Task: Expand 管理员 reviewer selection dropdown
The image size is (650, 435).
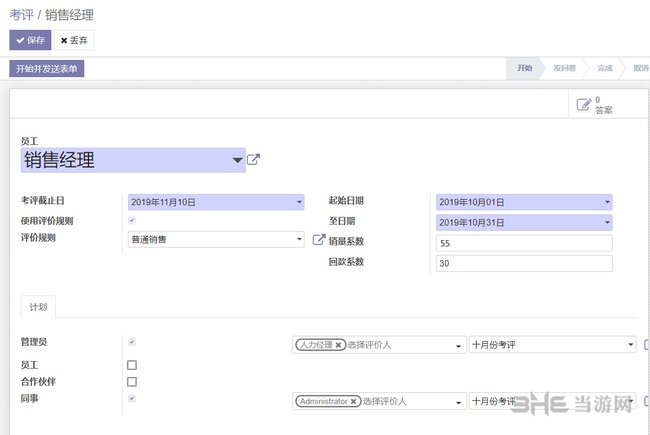Action: click(x=458, y=345)
